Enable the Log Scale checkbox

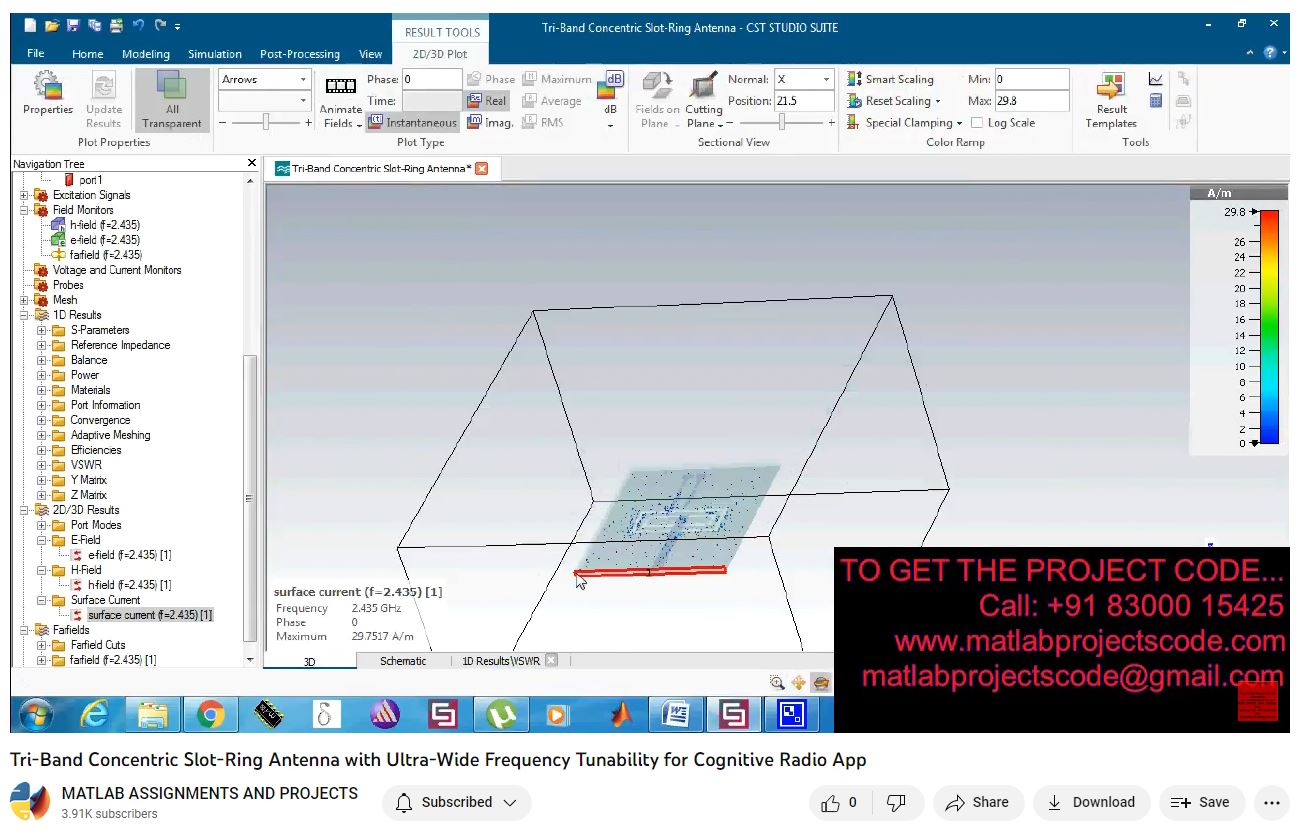click(976, 123)
